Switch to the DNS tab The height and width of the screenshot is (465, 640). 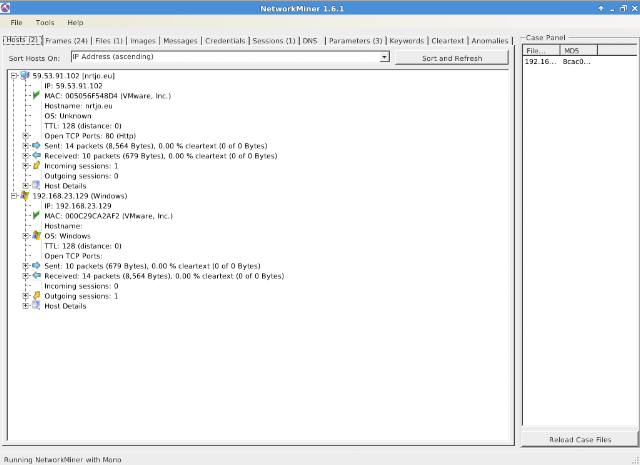[310, 40]
